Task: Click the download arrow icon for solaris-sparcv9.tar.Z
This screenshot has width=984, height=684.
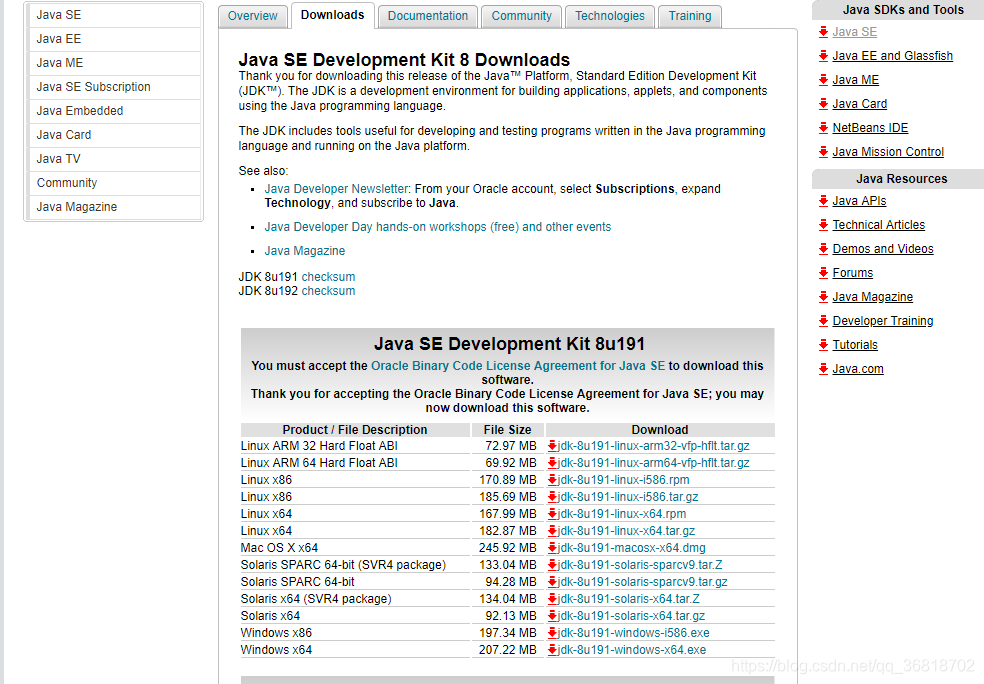Action: pyautogui.click(x=552, y=565)
